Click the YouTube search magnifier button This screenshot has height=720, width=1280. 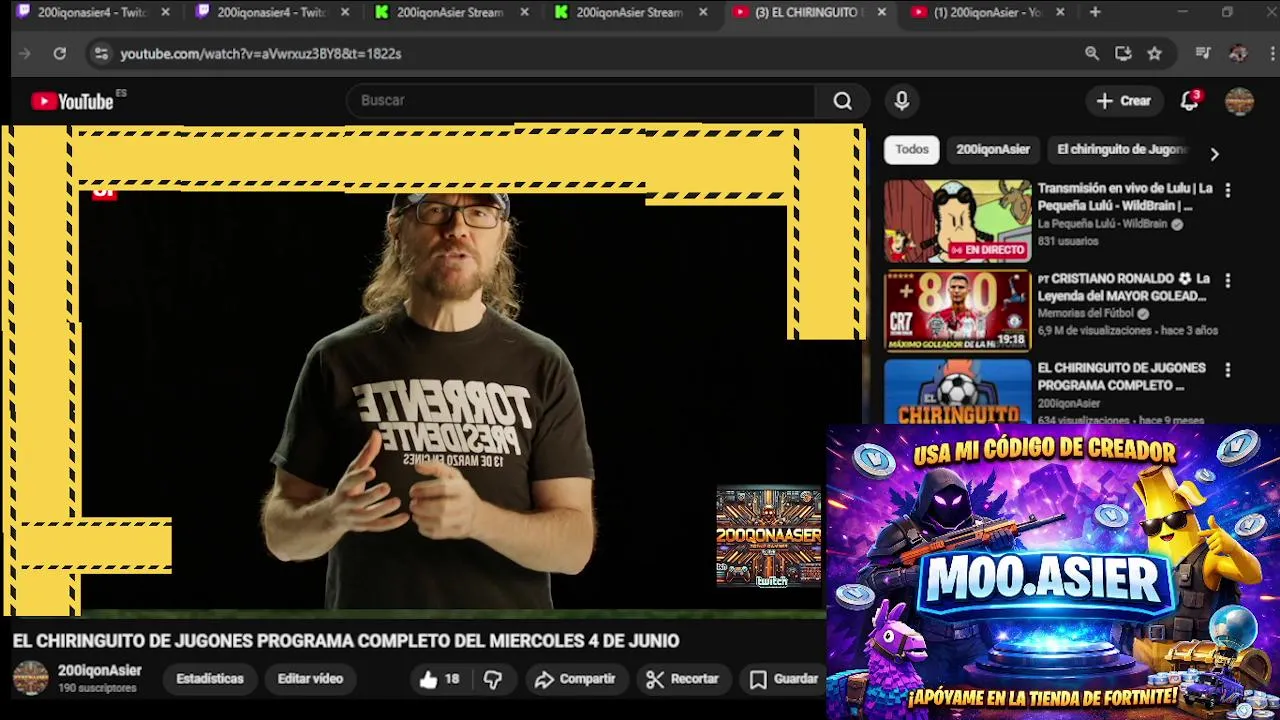pos(843,101)
